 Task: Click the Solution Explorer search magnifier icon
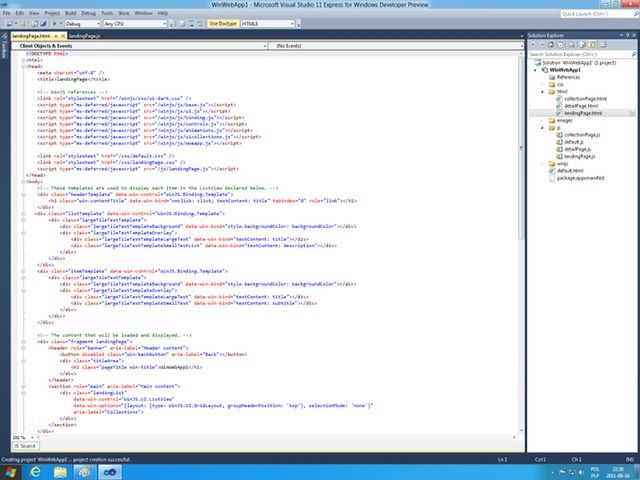point(634,54)
